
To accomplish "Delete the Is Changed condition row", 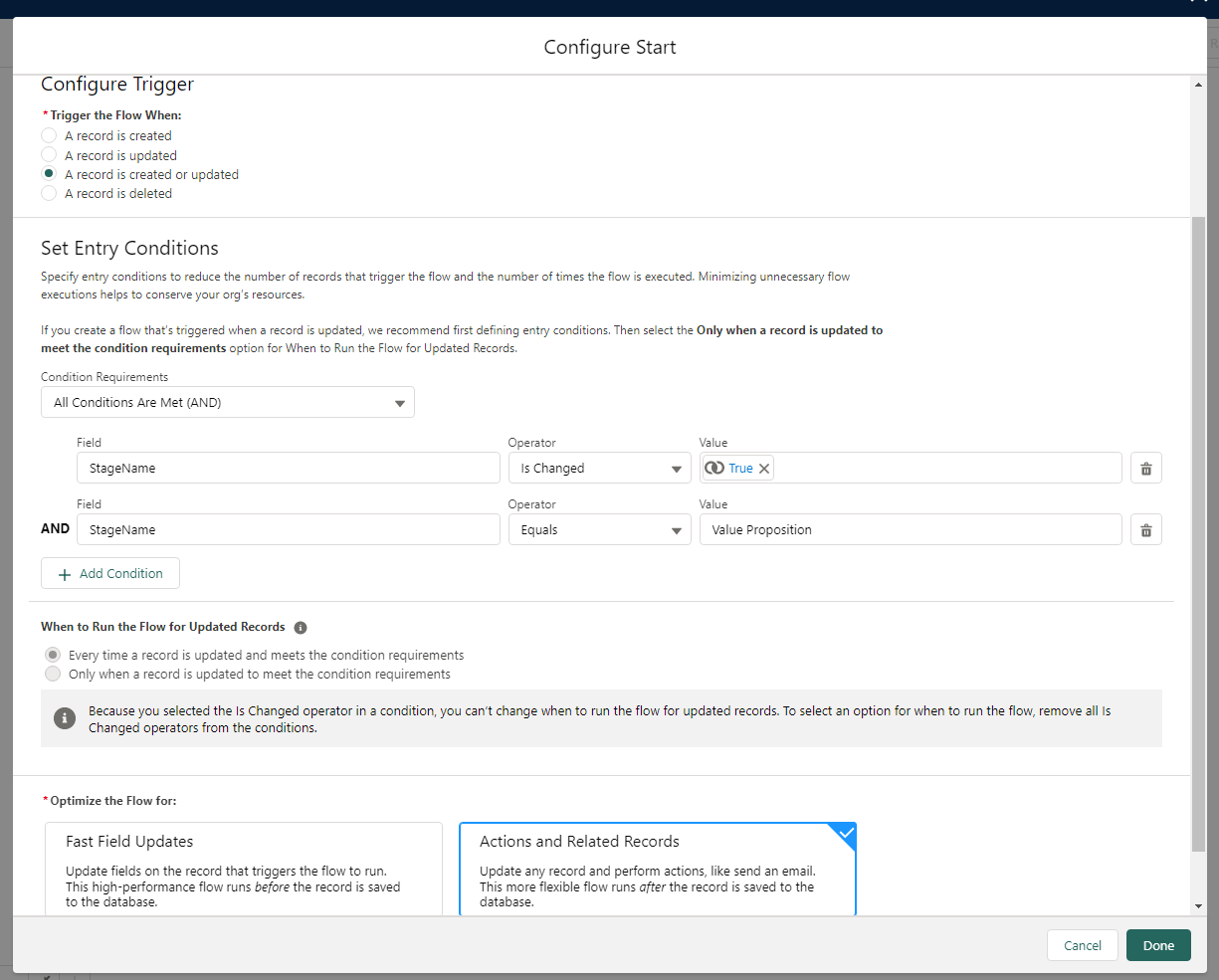I will tap(1145, 469).
